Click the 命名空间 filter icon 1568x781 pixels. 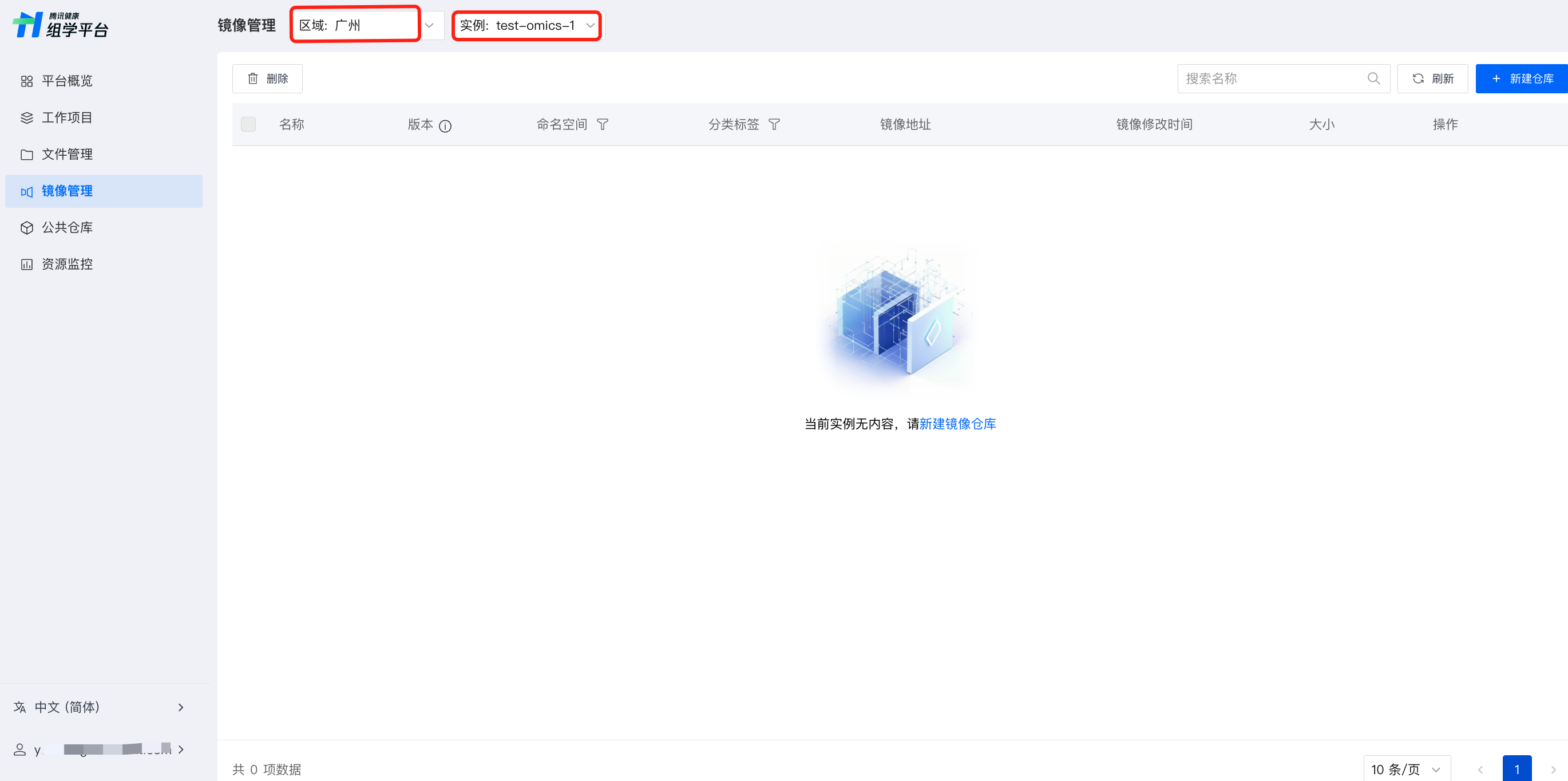[x=602, y=124]
